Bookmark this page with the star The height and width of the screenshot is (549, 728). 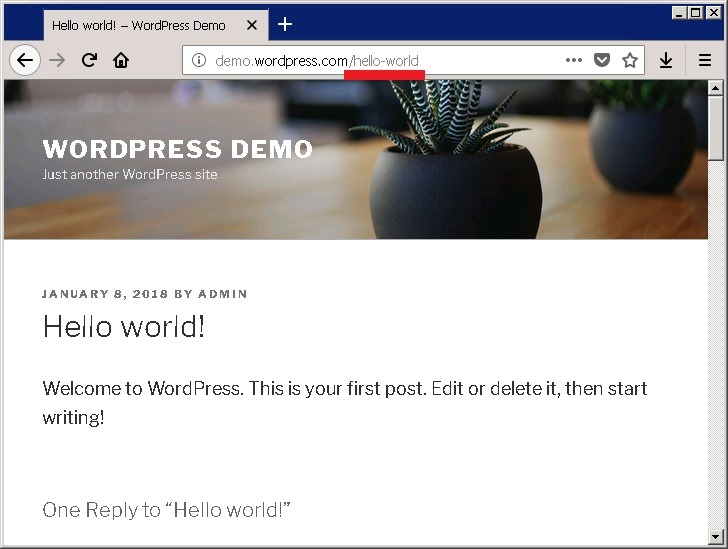[630, 60]
